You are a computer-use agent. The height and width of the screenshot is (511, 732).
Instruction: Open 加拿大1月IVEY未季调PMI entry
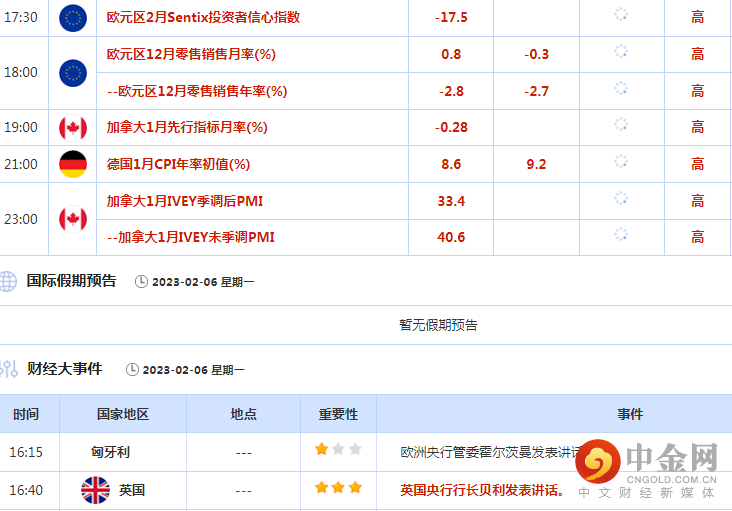tap(190, 237)
